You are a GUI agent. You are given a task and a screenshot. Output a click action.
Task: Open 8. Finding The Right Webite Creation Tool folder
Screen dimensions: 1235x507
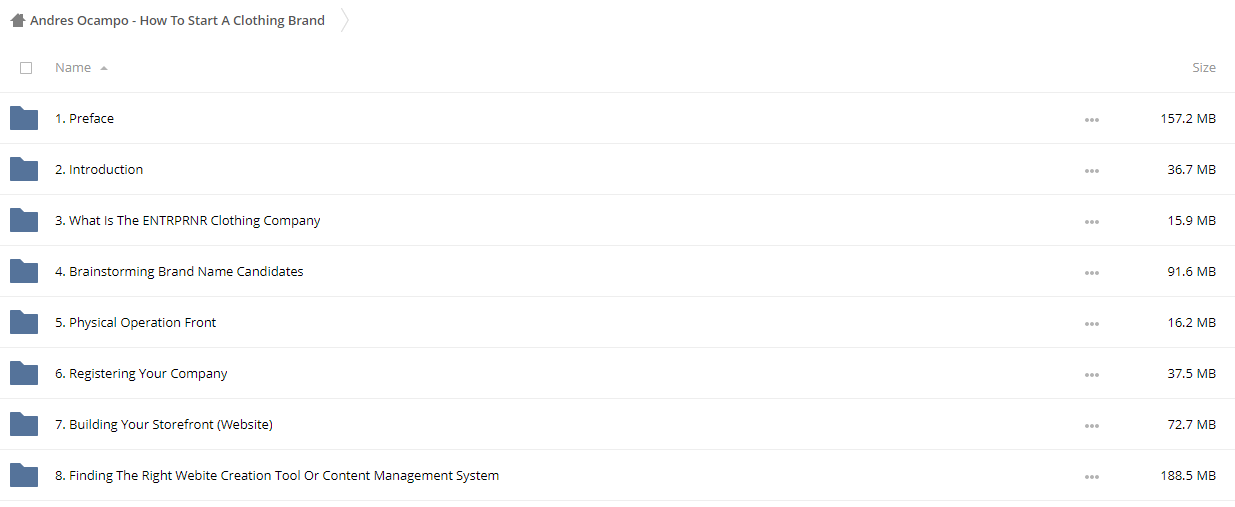click(277, 475)
